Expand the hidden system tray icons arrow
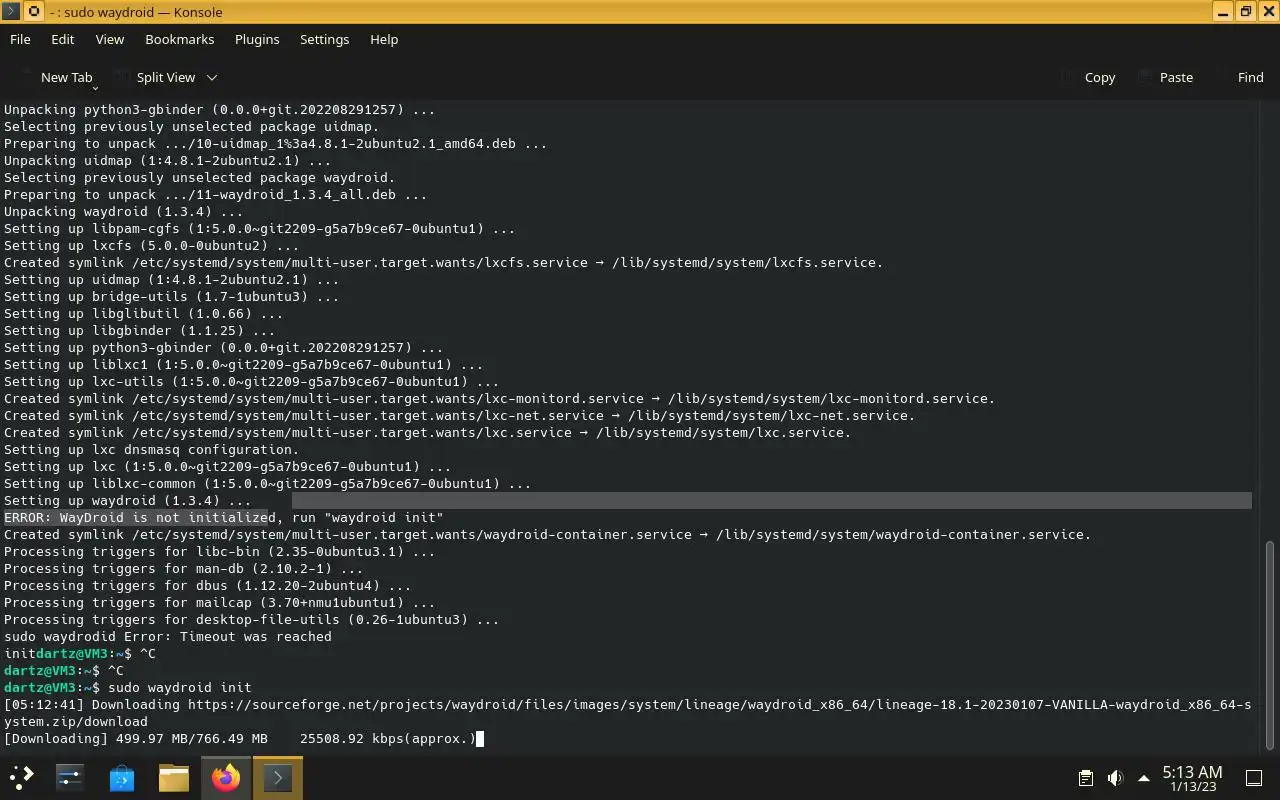Image resolution: width=1280 pixels, height=800 pixels. tap(1143, 777)
